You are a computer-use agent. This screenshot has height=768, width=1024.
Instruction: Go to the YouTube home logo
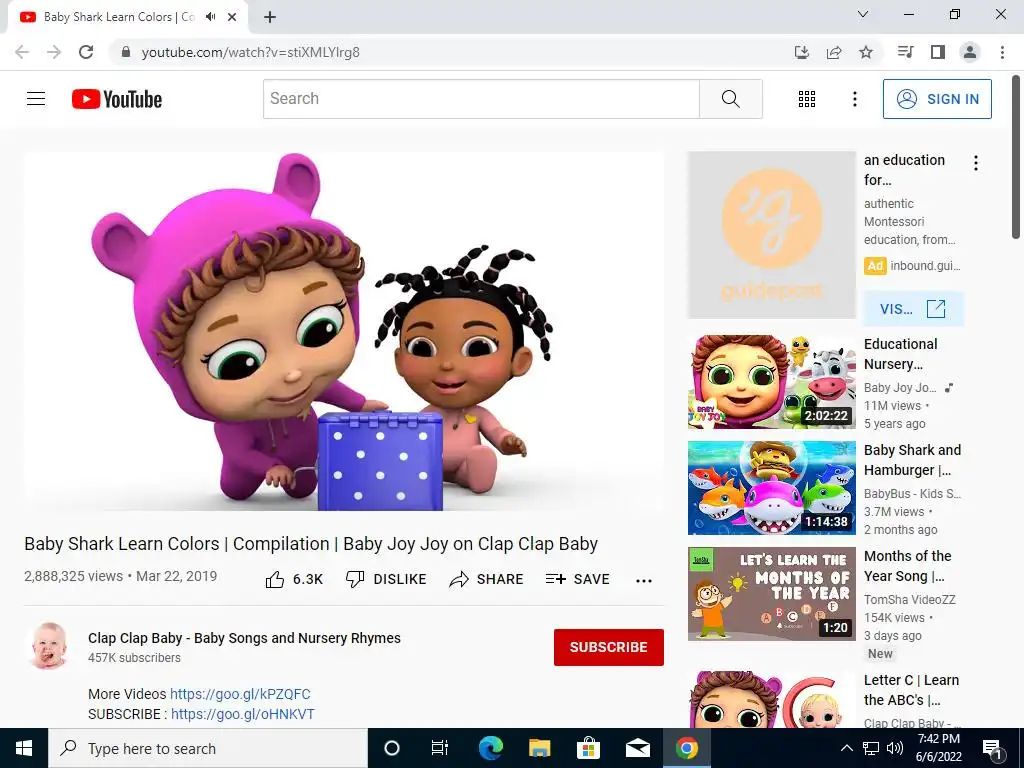(117, 99)
